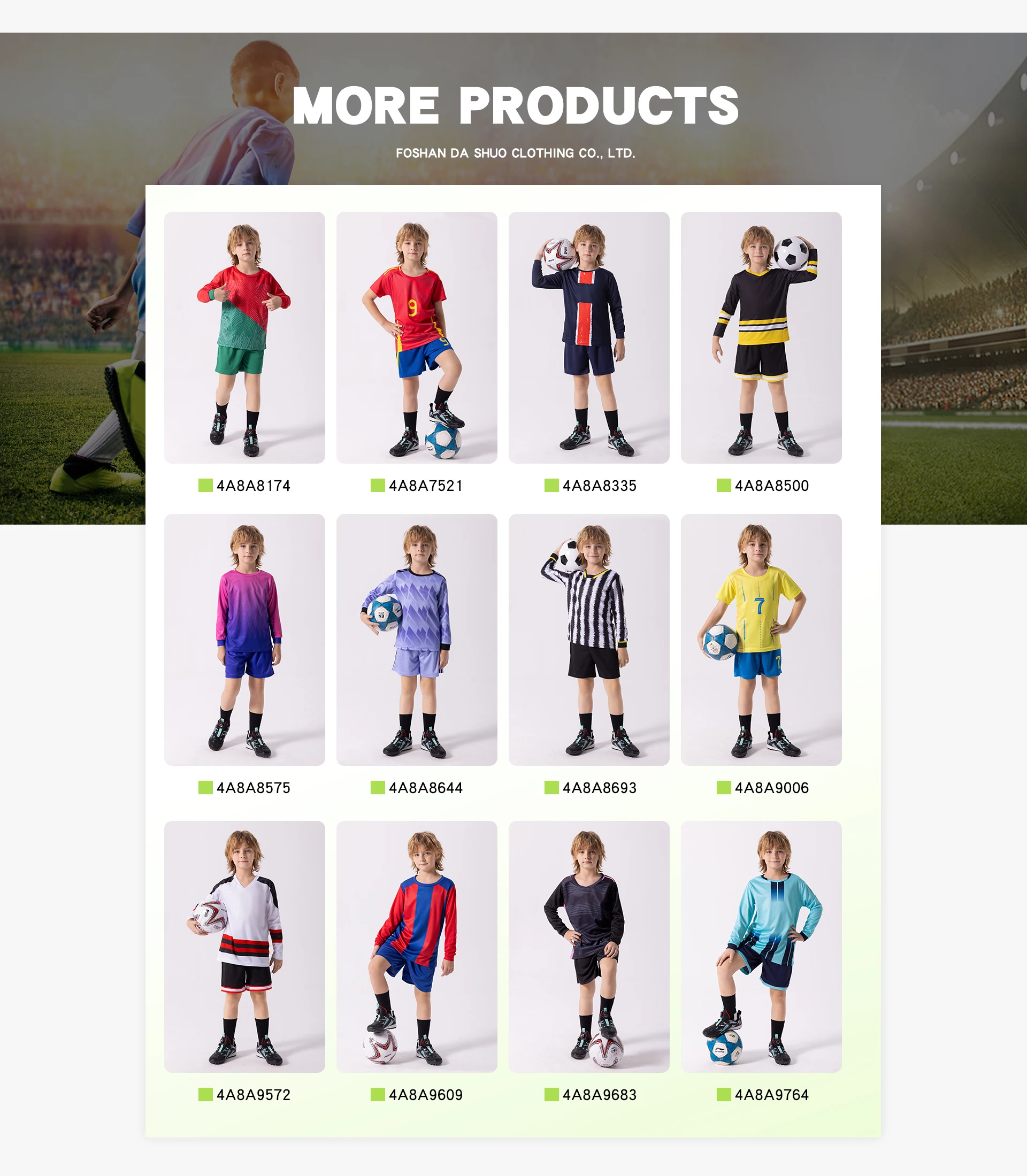The height and width of the screenshot is (1176, 1027).
Task: Click the 4A8A7521 product code label
Action: pos(426,486)
